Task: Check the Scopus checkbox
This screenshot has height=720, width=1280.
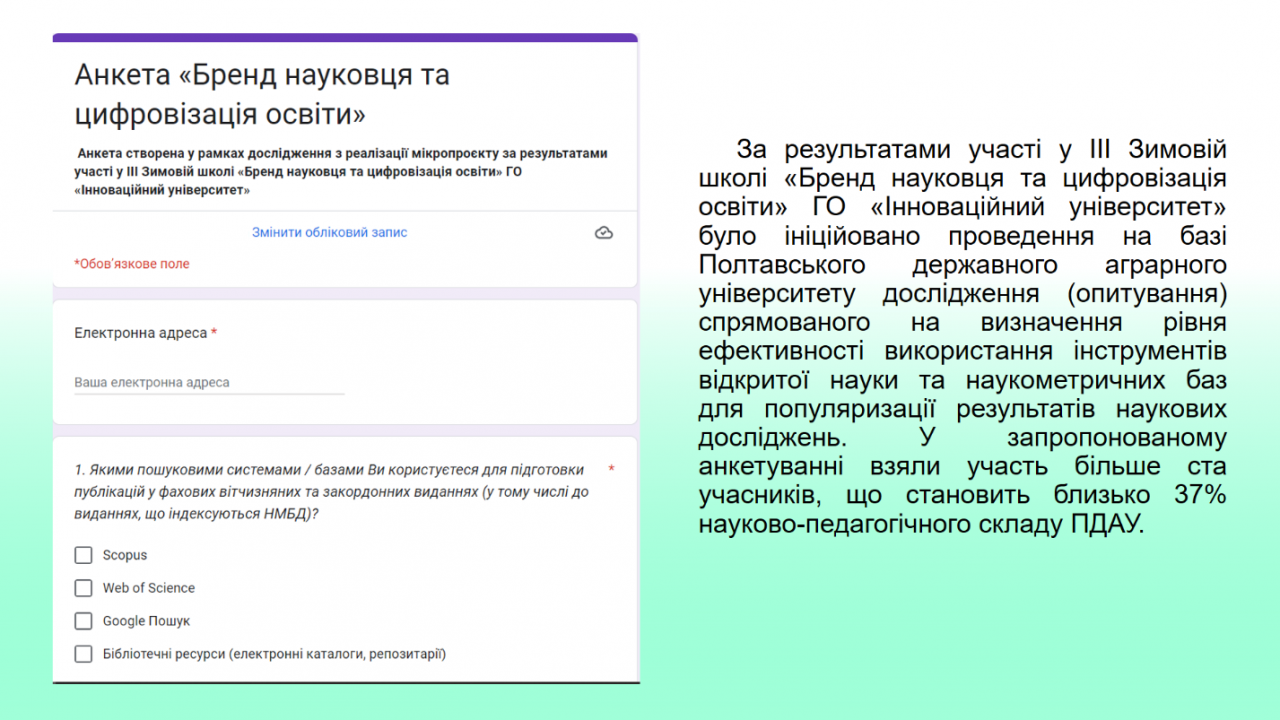Action: point(84,555)
